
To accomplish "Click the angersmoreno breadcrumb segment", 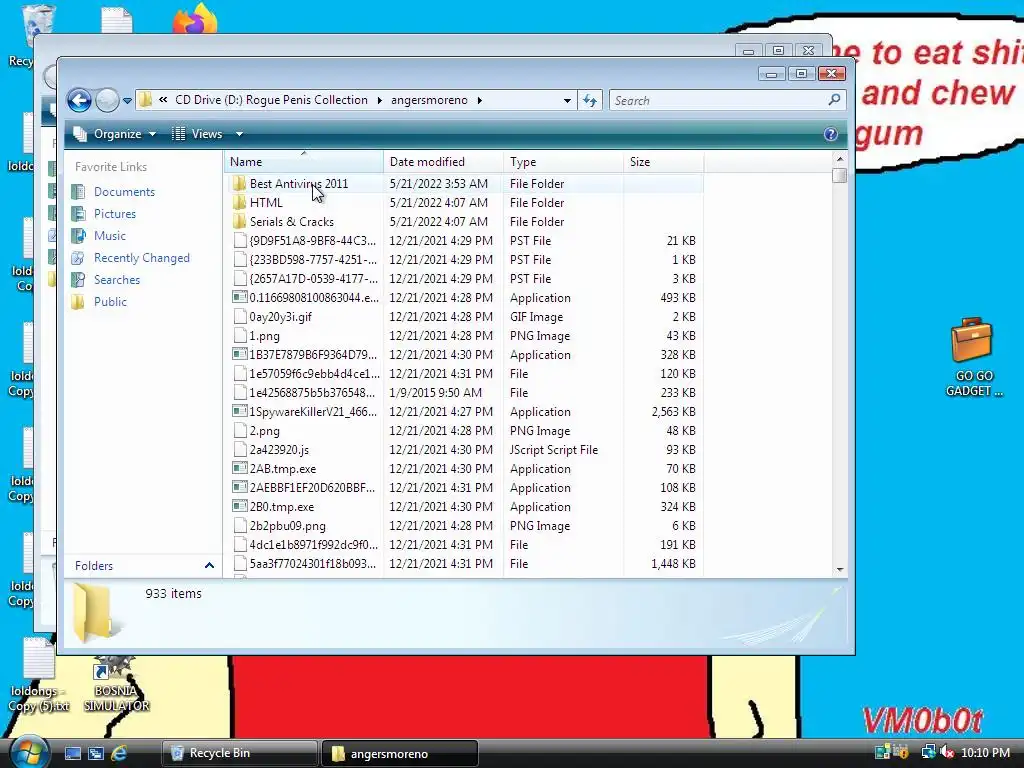I will (x=429, y=100).
